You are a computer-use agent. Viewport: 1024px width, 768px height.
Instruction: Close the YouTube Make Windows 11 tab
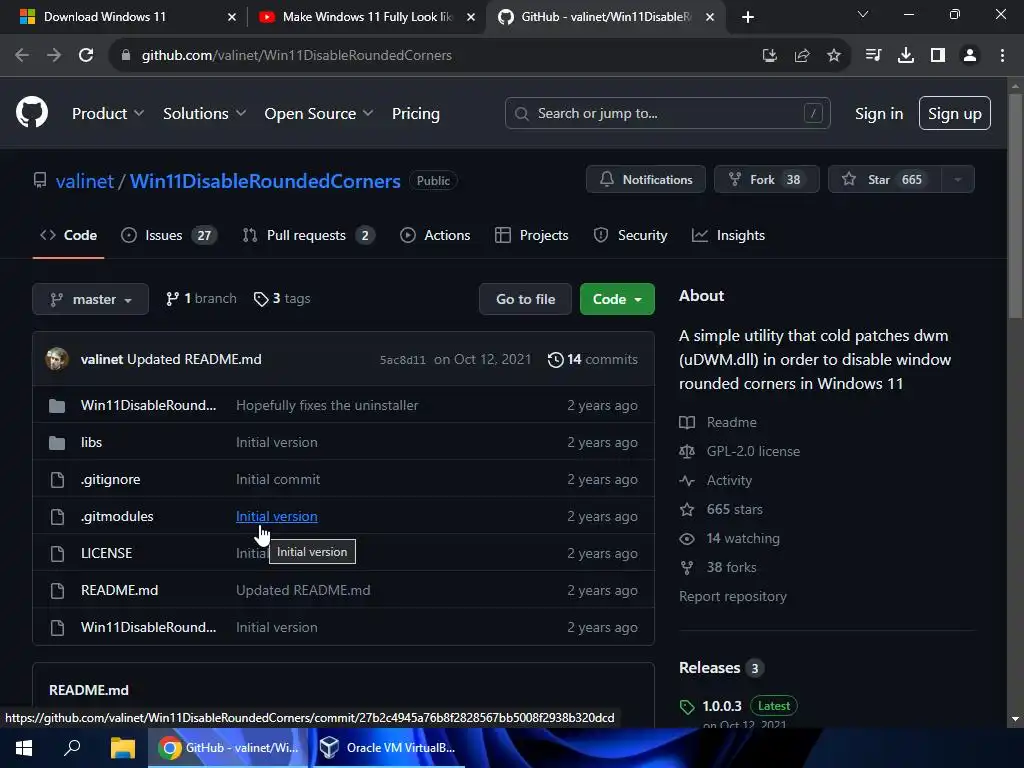coord(470,17)
